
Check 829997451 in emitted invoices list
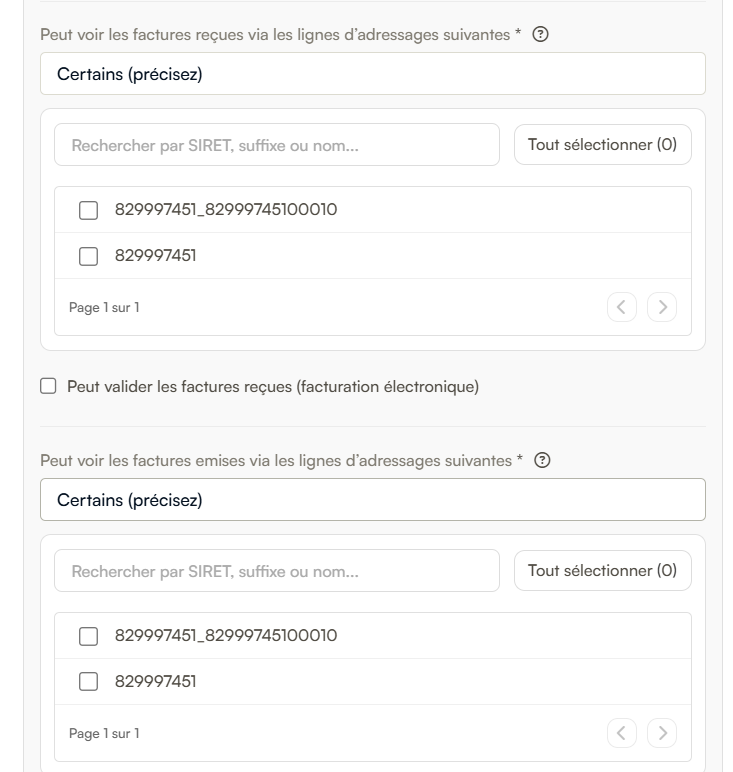click(x=89, y=682)
